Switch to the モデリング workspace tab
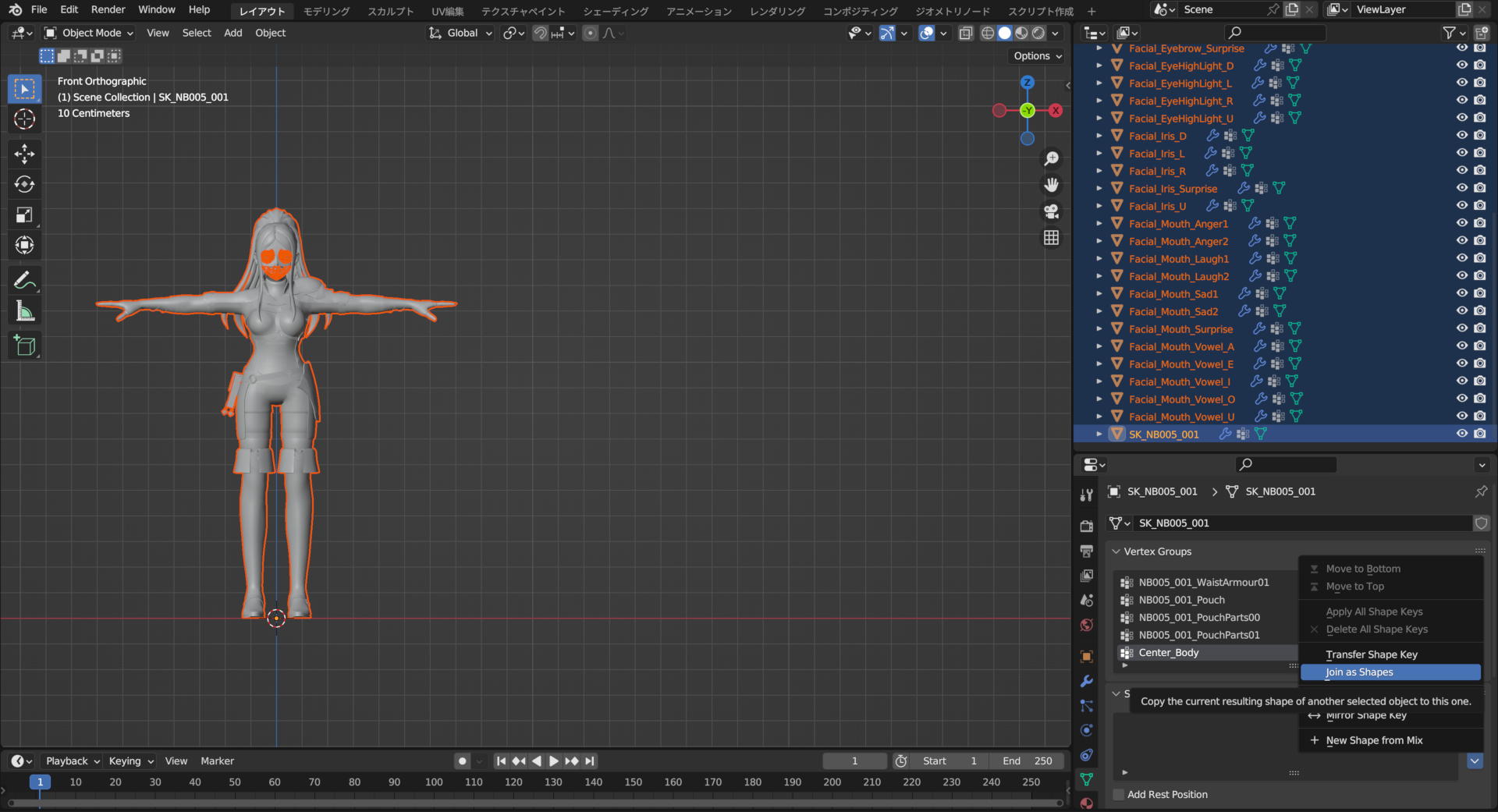 (x=326, y=11)
